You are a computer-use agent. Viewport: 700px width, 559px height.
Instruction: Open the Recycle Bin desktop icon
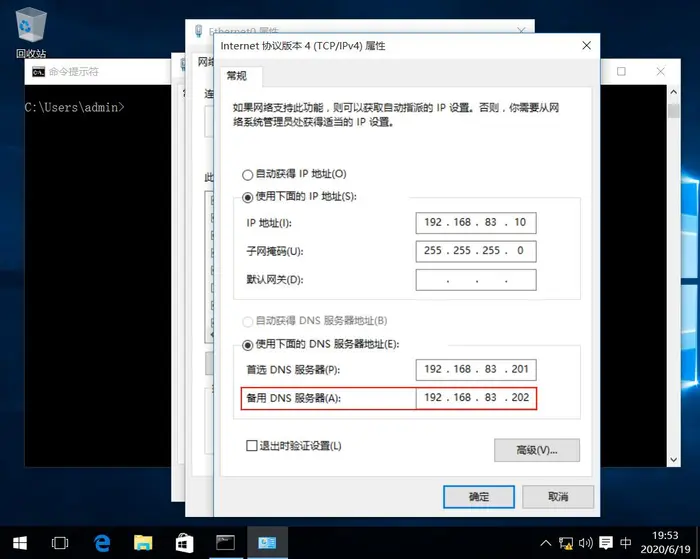(31, 33)
